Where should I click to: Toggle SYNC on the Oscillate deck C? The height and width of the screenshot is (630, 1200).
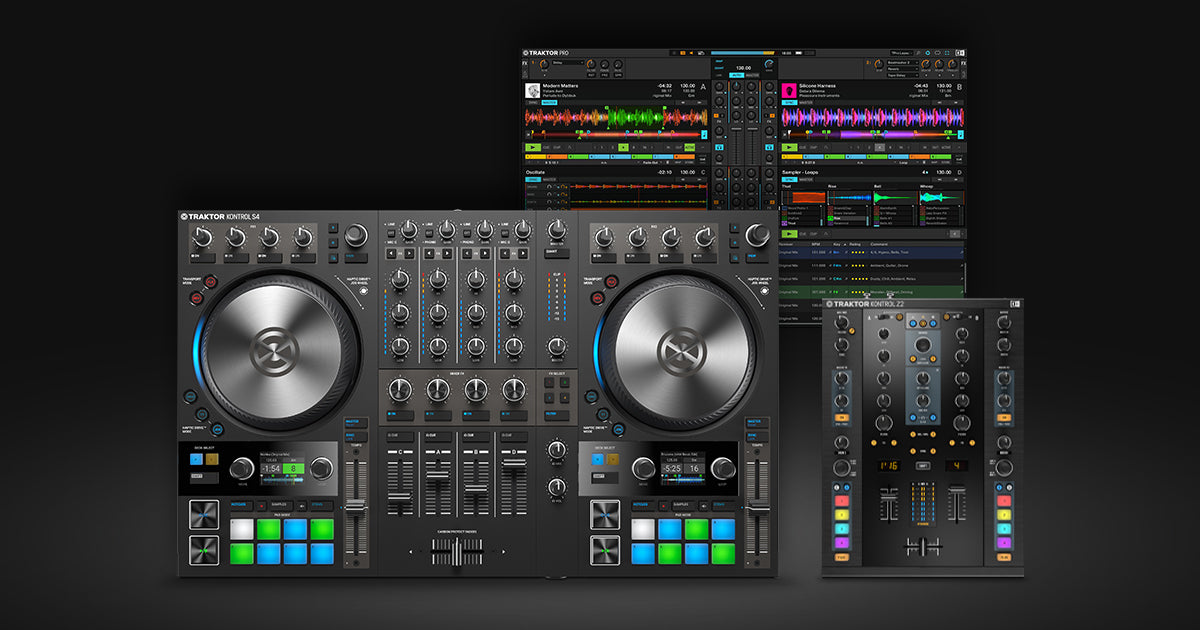click(x=532, y=180)
